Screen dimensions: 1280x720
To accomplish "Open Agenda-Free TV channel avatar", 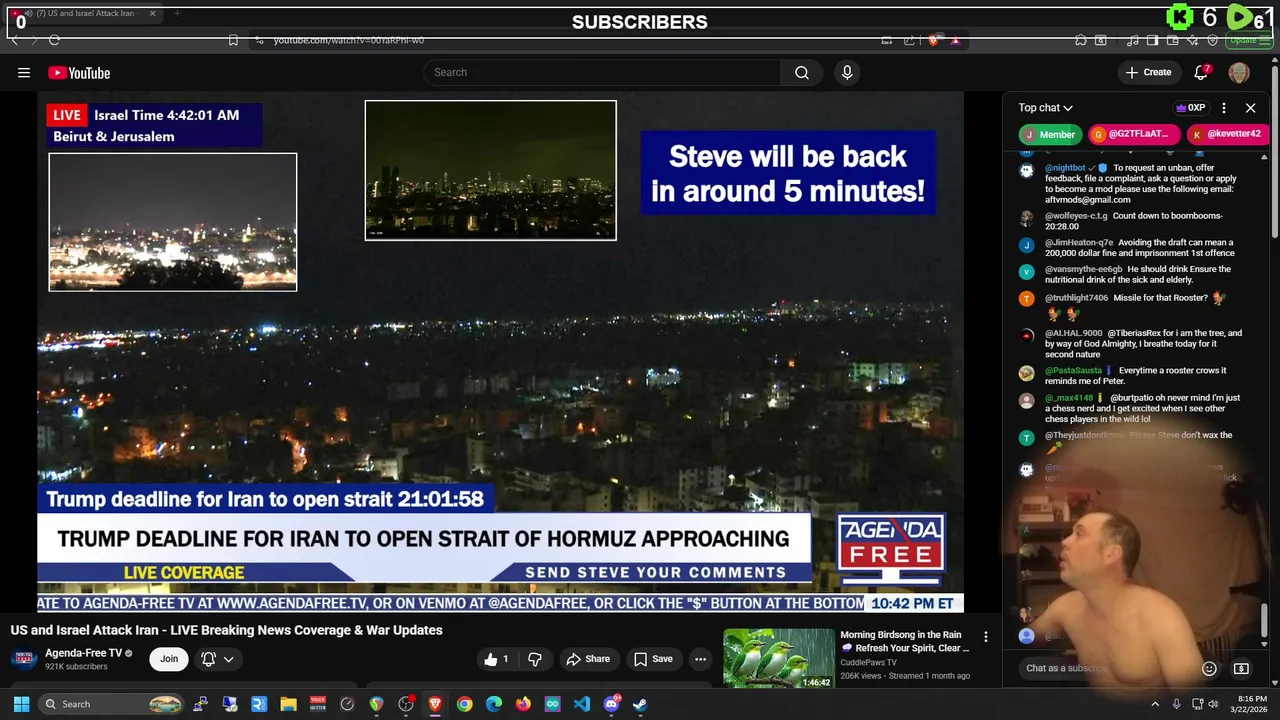I will [x=24, y=659].
